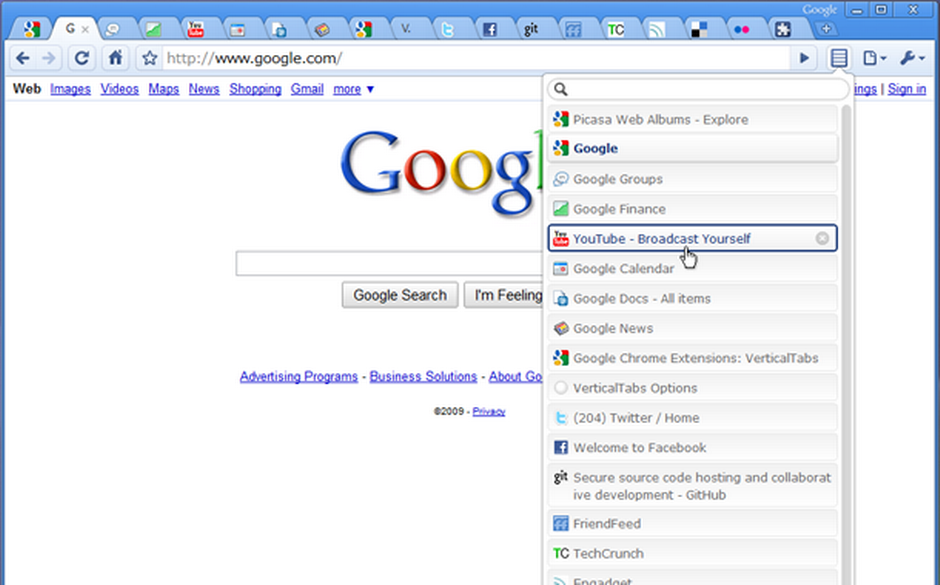Image resolution: width=940 pixels, height=585 pixels.
Task: Click the Google Search button
Action: [x=400, y=295]
